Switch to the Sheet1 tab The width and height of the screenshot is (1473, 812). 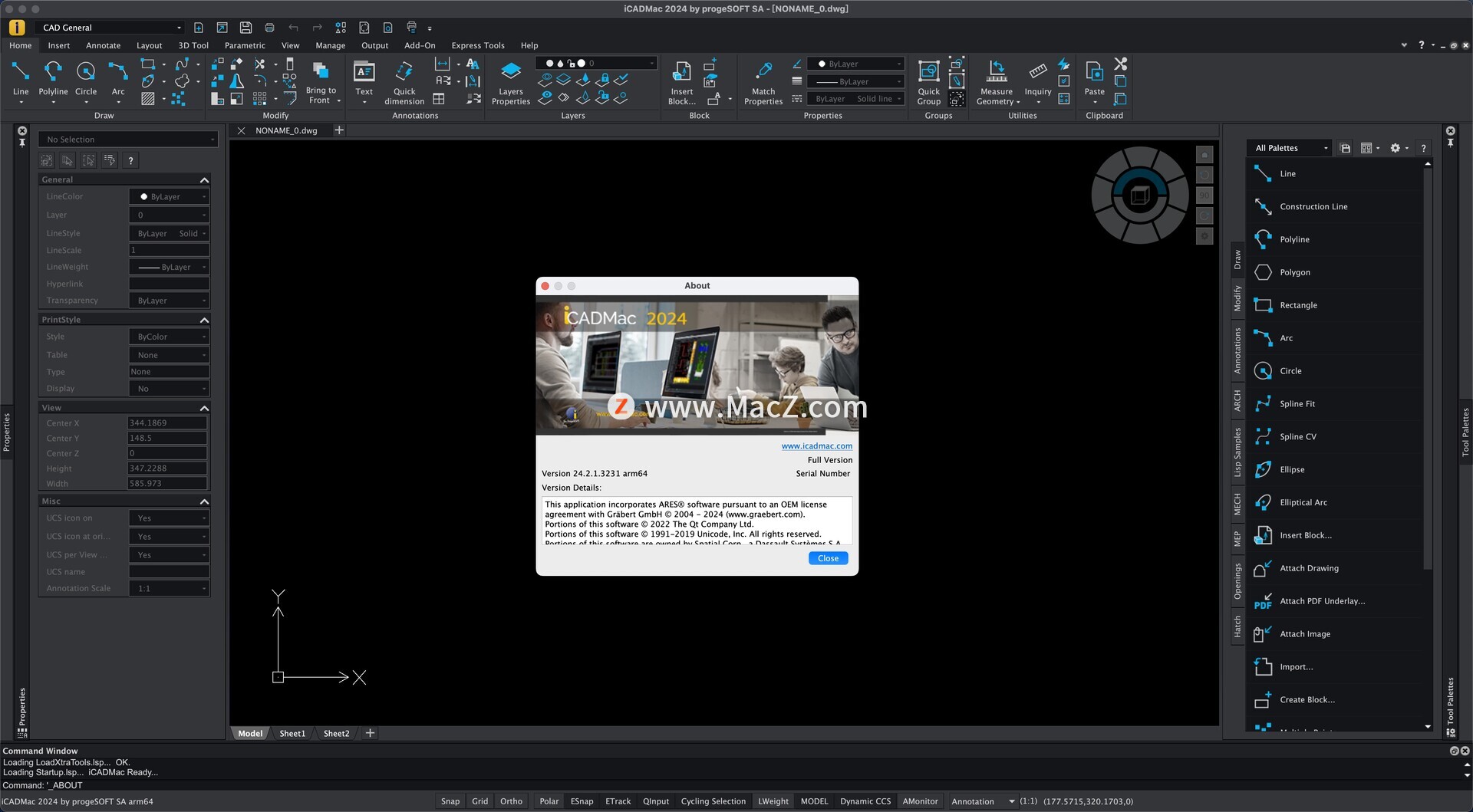coord(292,734)
